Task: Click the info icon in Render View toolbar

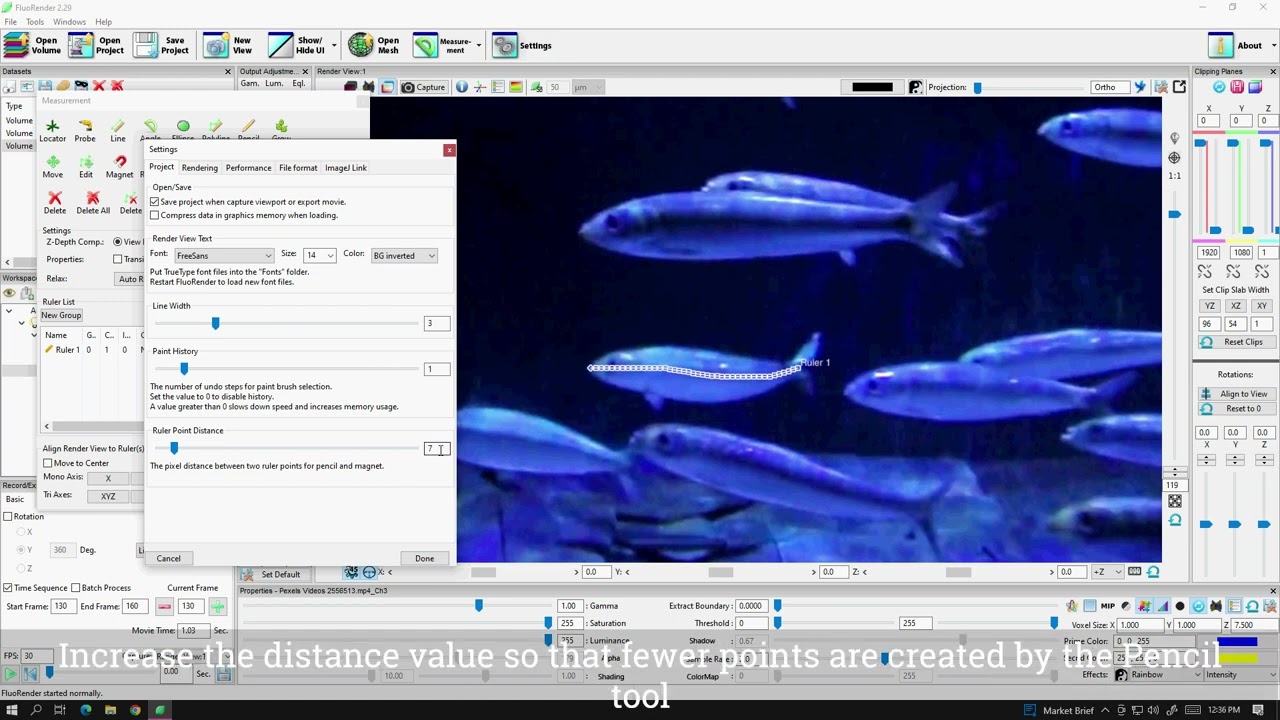Action: pyautogui.click(x=462, y=87)
